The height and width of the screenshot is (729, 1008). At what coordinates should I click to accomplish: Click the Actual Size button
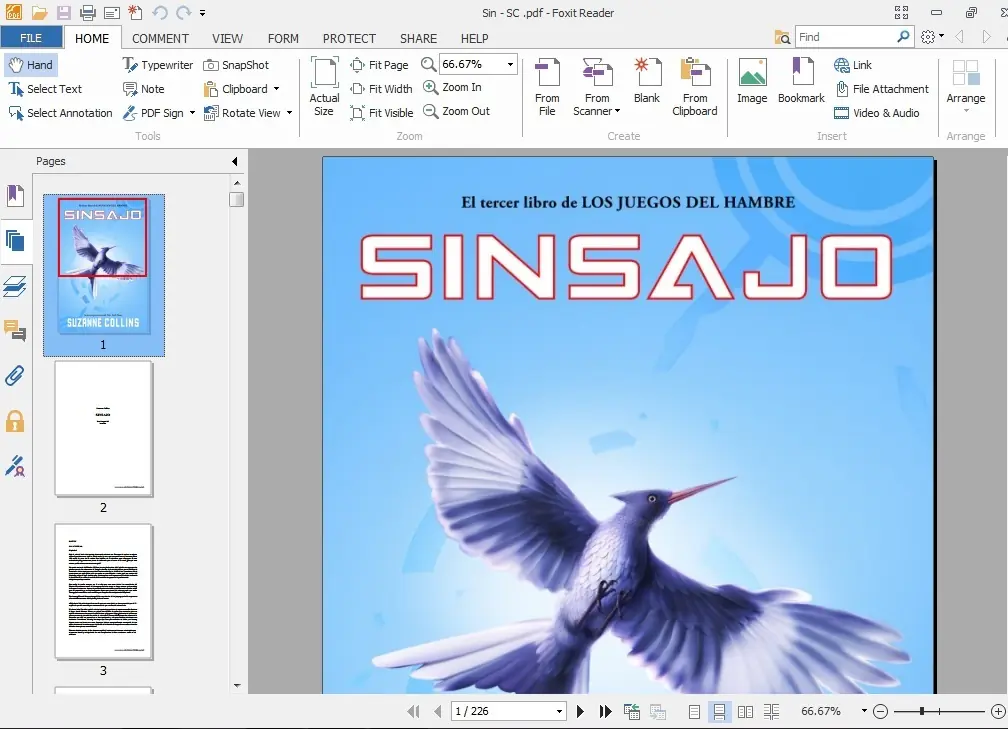(324, 86)
